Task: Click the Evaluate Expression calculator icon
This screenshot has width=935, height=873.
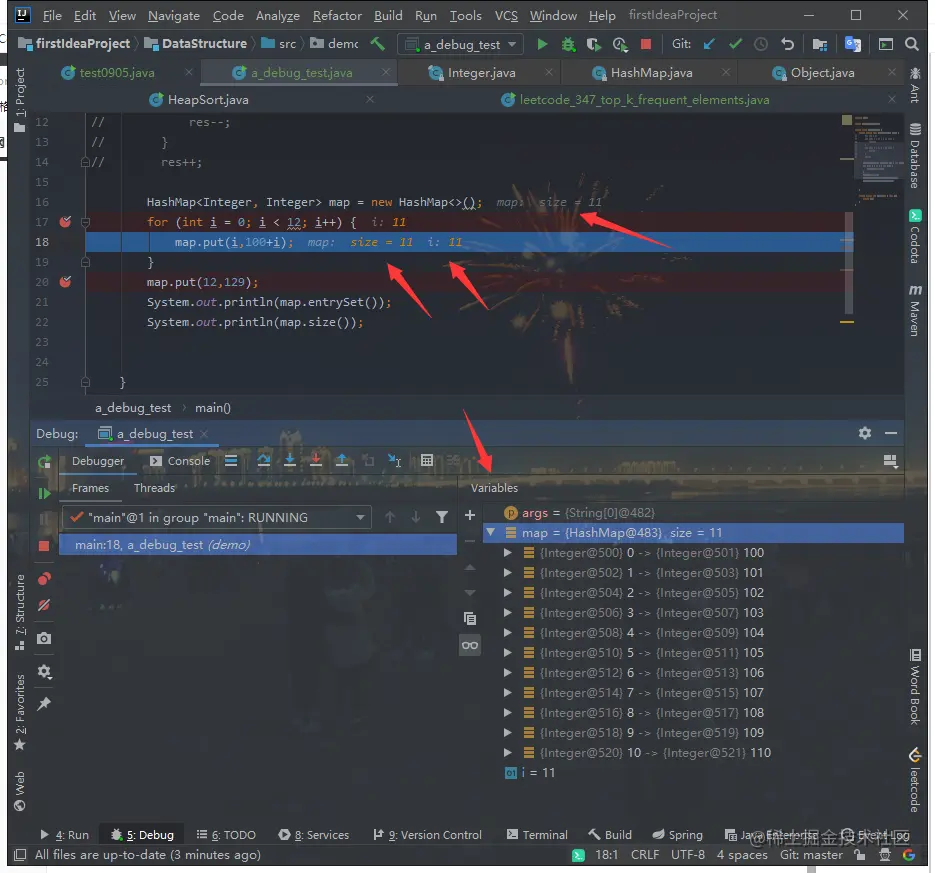Action: point(427,460)
